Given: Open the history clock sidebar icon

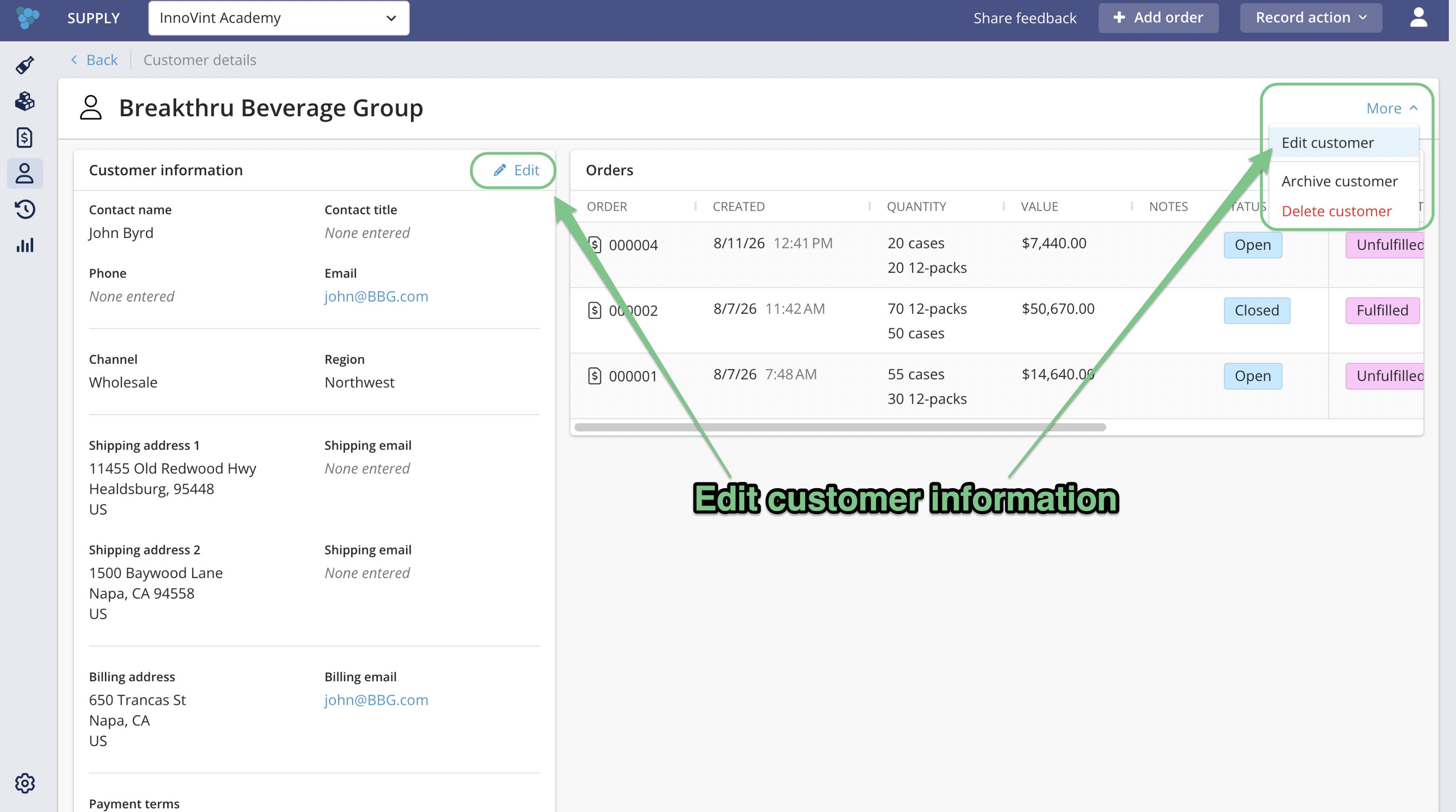Looking at the screenshot, I should [x=25, y=209].
